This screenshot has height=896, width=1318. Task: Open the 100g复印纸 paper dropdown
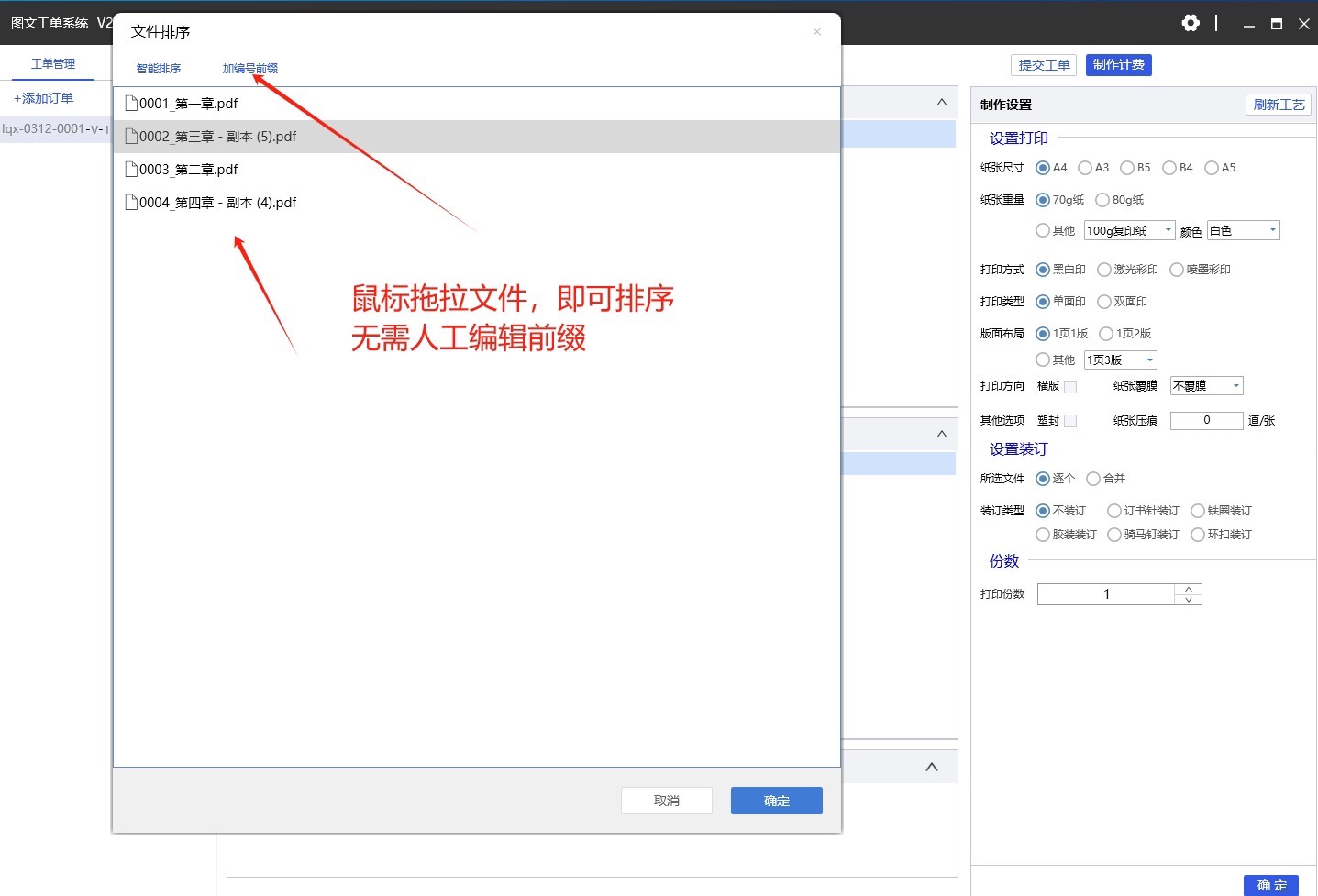(1130, 230)
